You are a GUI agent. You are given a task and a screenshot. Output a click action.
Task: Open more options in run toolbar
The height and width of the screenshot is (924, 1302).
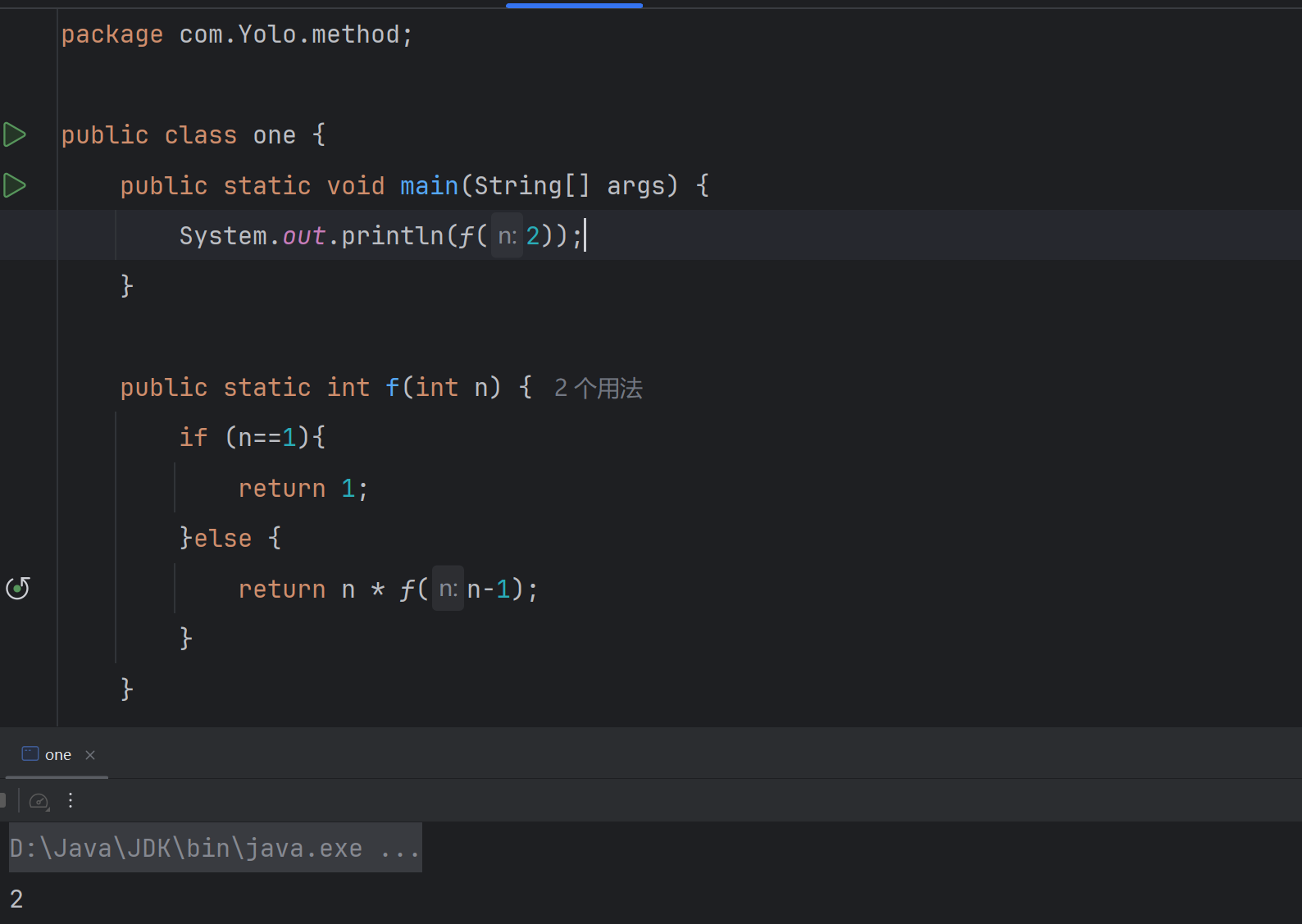tap(71, 800)
